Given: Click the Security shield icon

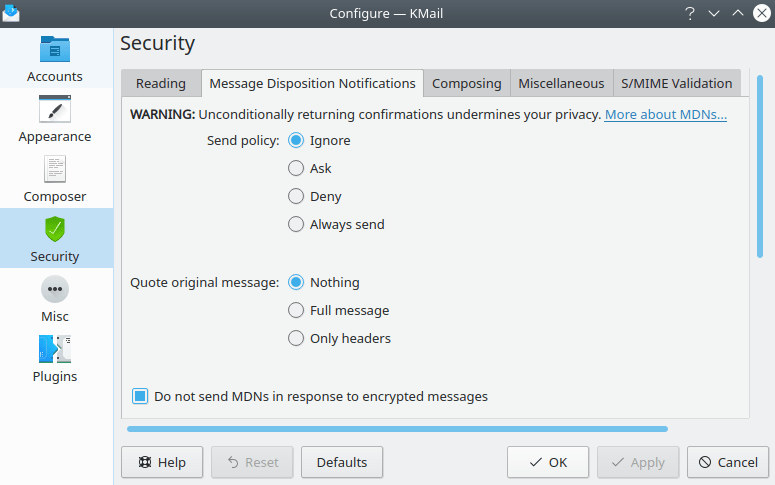Looking at the screenshot, I should [x=55, y=229].
